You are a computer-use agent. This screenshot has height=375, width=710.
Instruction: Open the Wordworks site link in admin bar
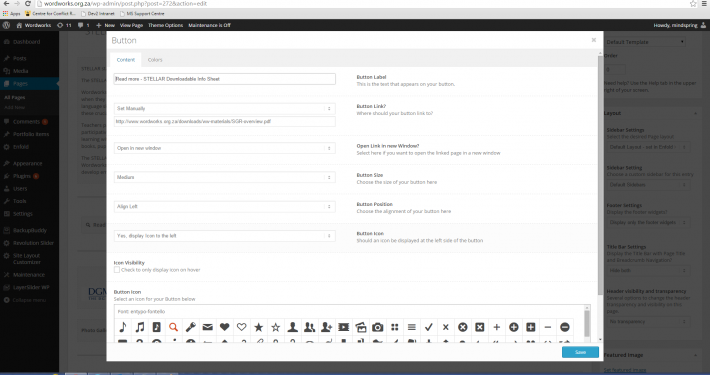[x=34, y=25]
